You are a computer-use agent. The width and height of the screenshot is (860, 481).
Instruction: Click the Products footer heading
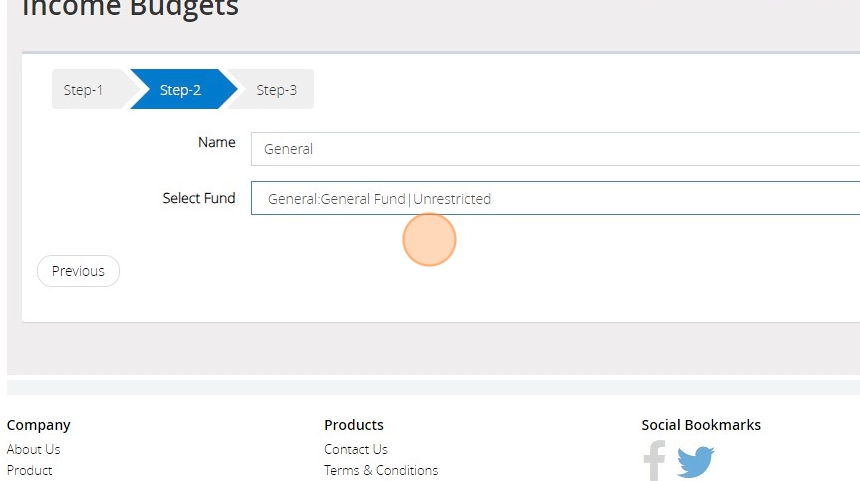(x=354, y=425)
